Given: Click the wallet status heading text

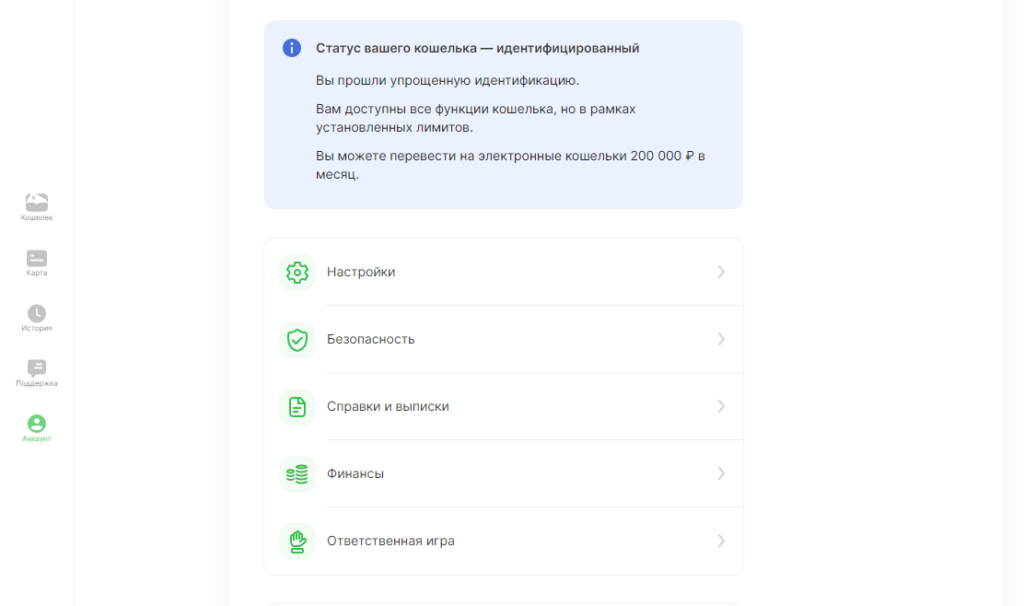Looking at the screenshot, I should pyautogui.click(x=477, y=48).
